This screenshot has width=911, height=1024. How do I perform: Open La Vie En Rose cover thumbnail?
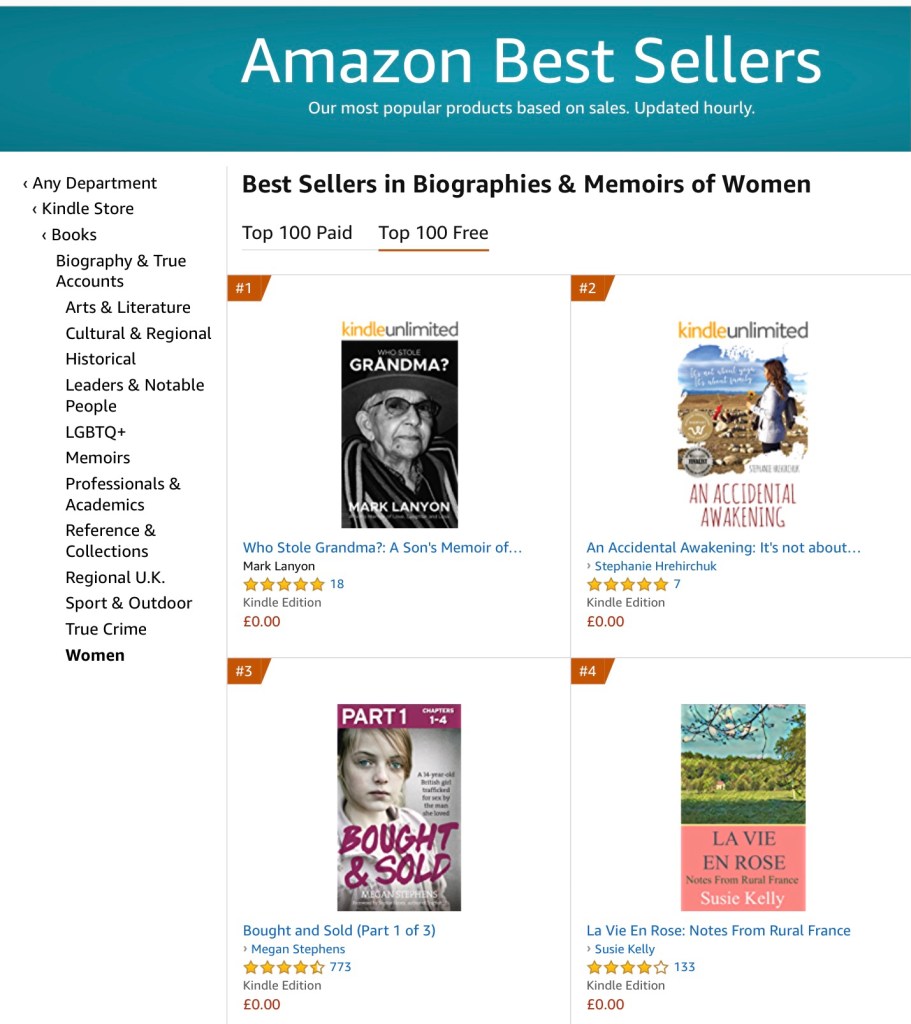[x=742, y=807]
